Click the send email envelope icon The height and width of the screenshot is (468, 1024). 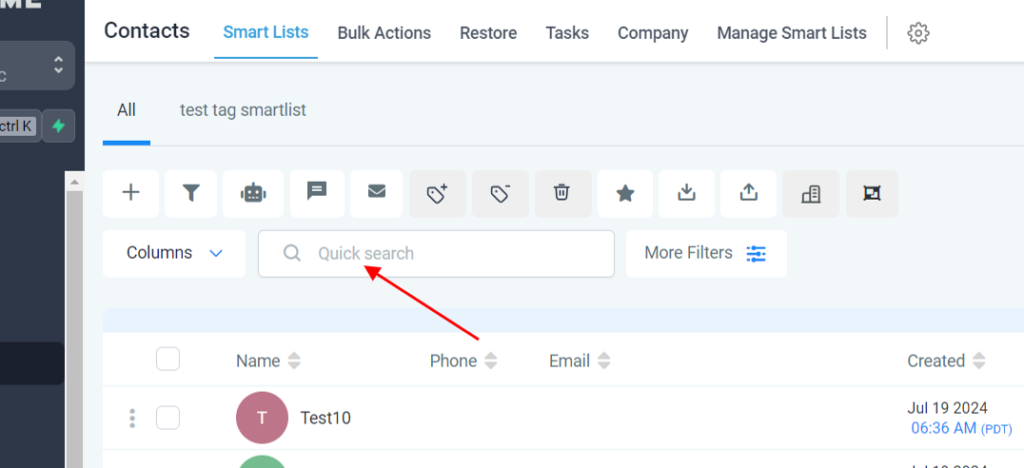377,193
